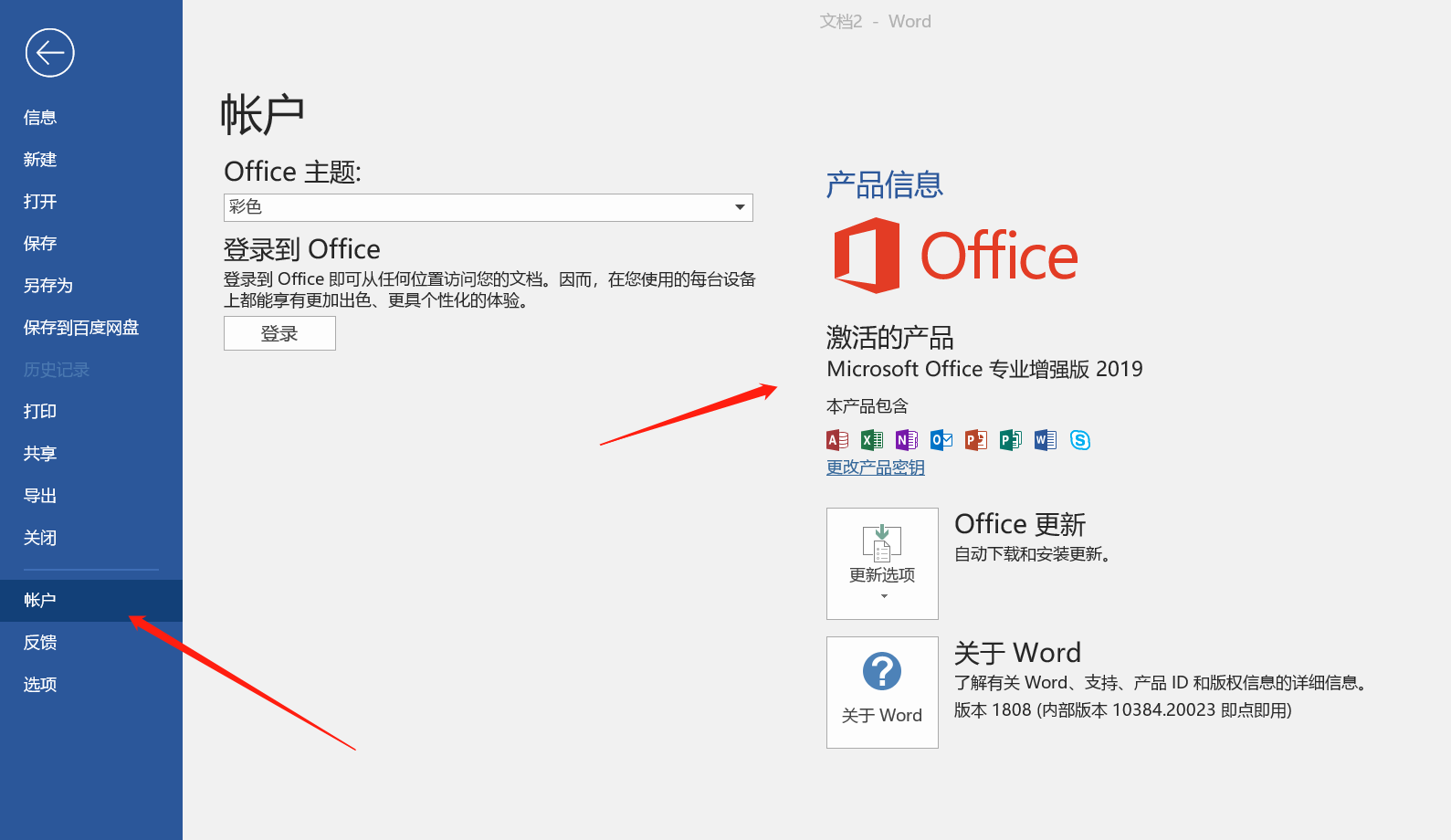Select 信息 in the sidebar

pos(40,118)
